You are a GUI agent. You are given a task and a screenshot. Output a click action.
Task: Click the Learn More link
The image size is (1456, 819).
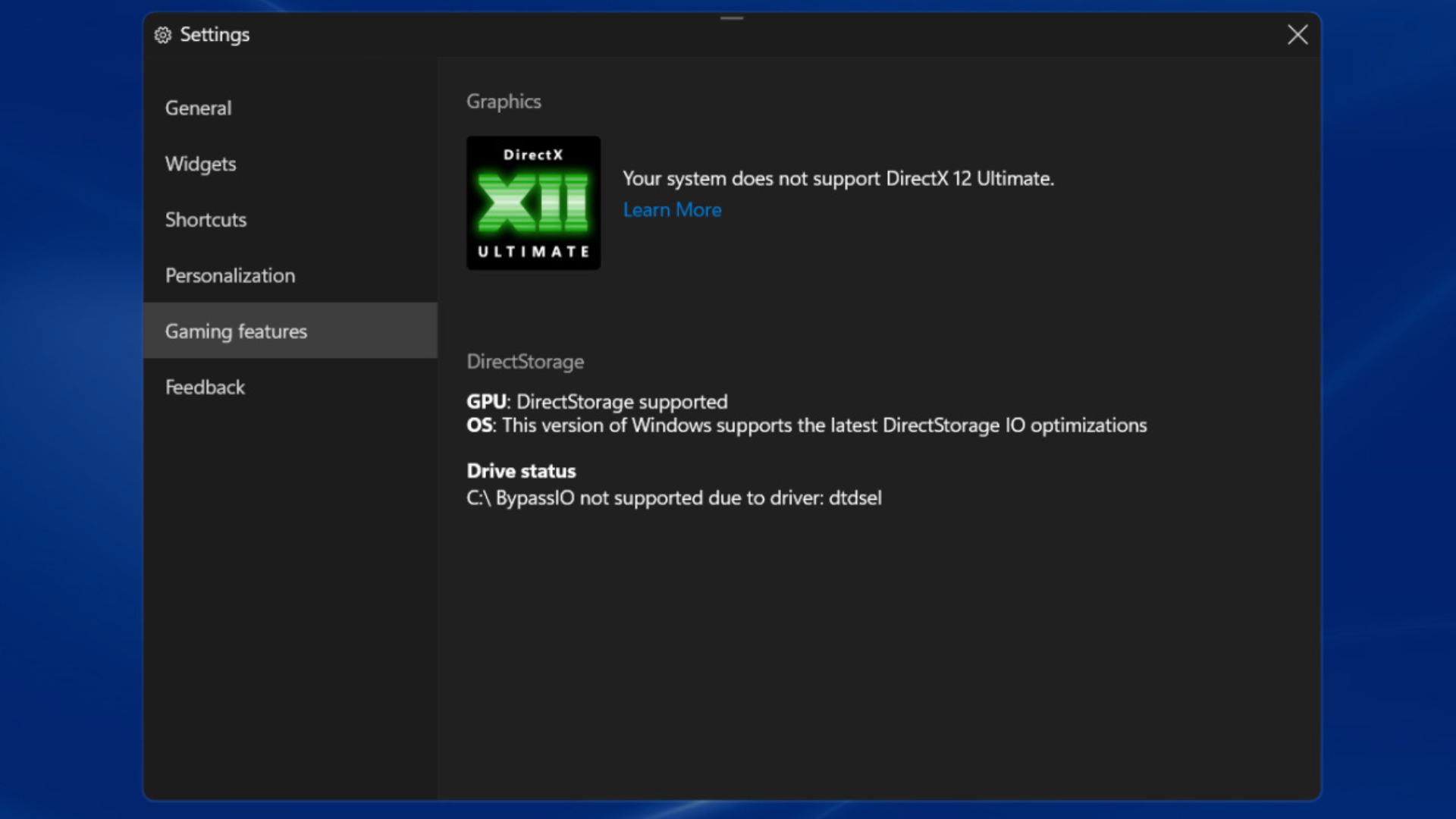672,210
